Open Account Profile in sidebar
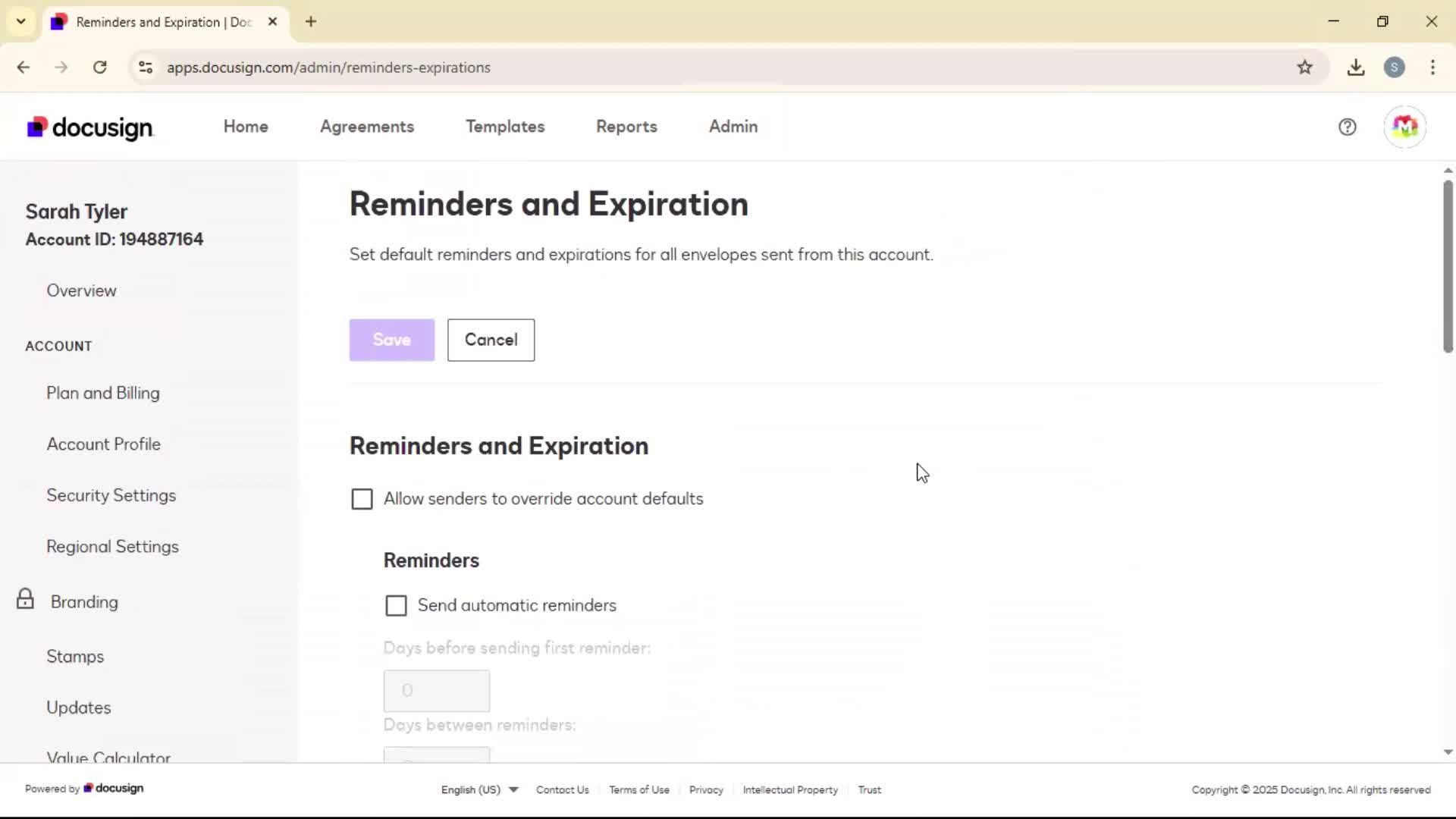The image size is (1456, 819). click(x=103, y=444)
